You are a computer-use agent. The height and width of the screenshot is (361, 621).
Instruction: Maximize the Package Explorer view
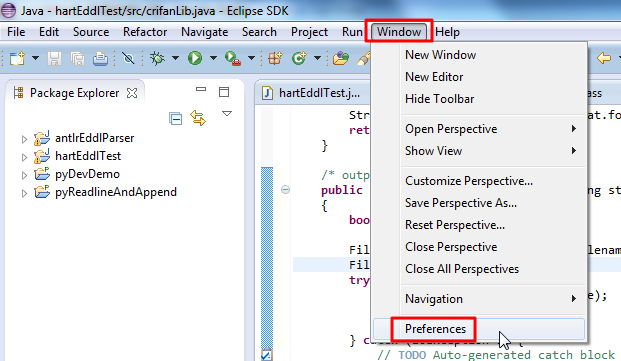224,92
